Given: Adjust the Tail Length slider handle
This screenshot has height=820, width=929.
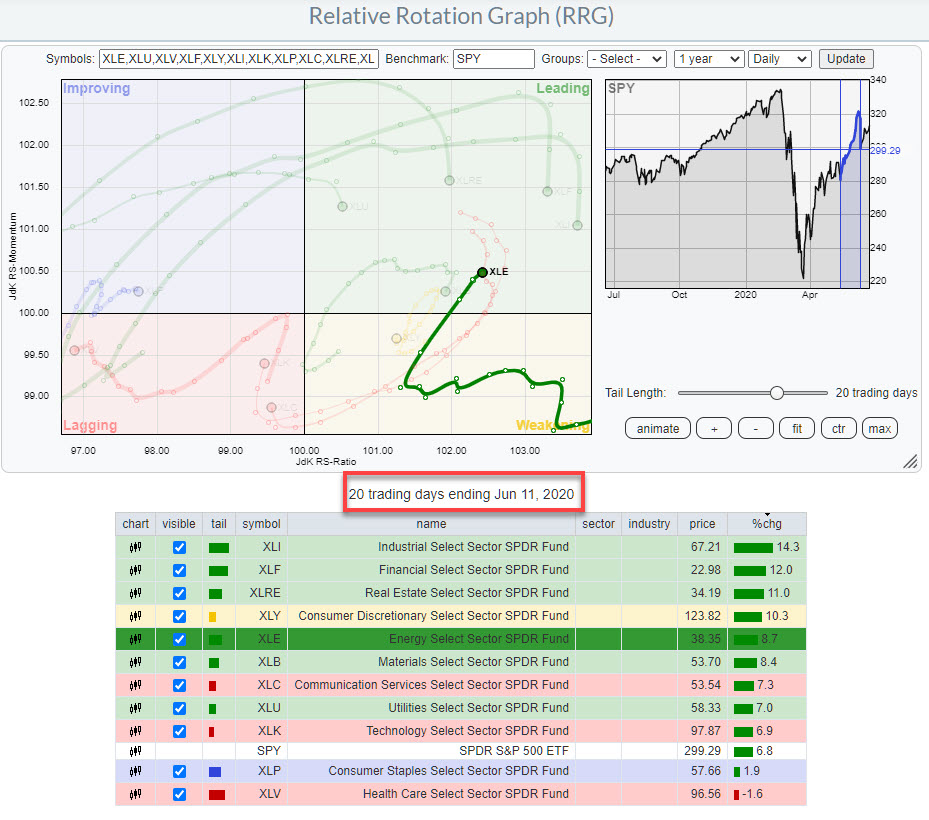Looking at the screenshot, I should point(776,393).
